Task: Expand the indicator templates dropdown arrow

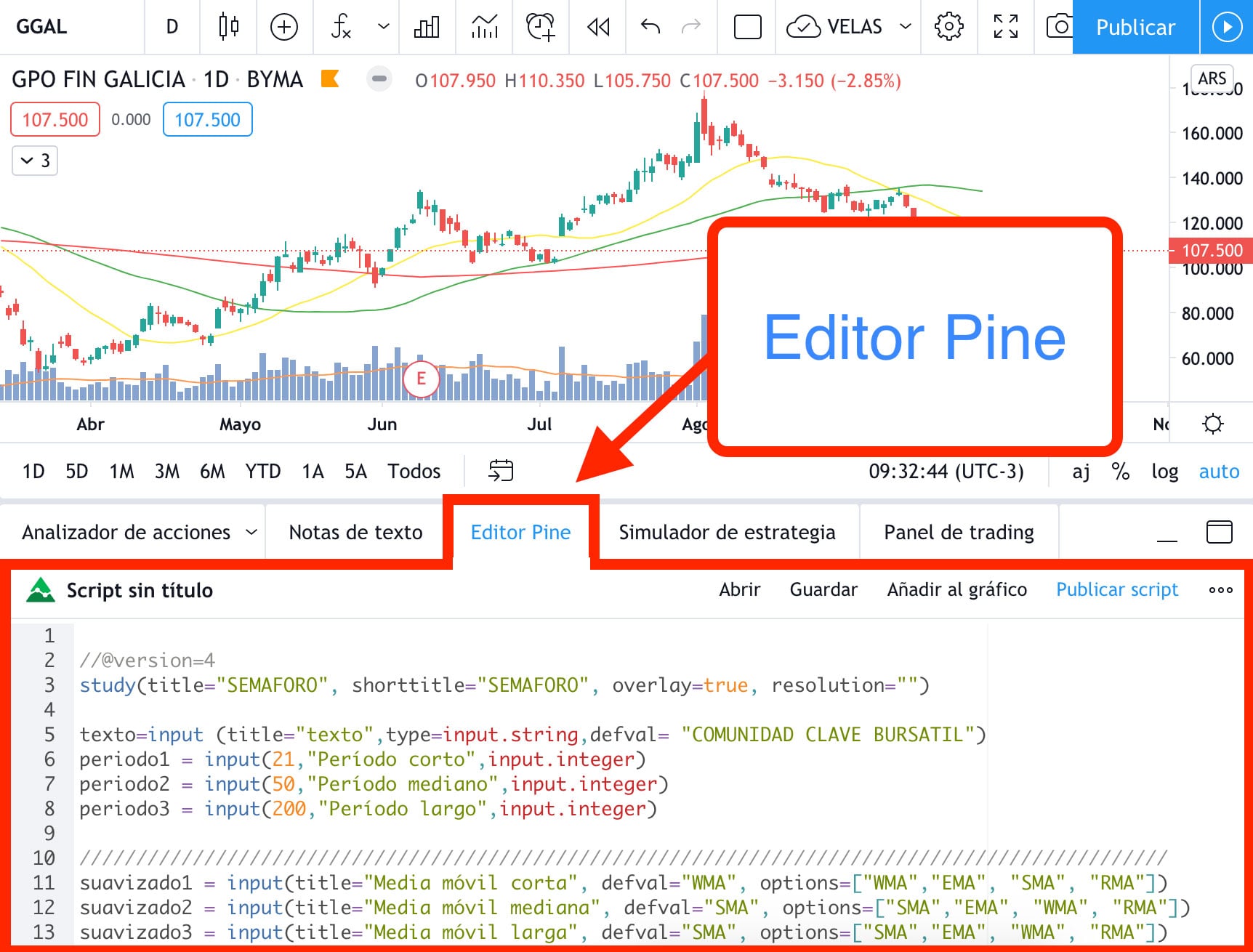Action: pos(384,27)
